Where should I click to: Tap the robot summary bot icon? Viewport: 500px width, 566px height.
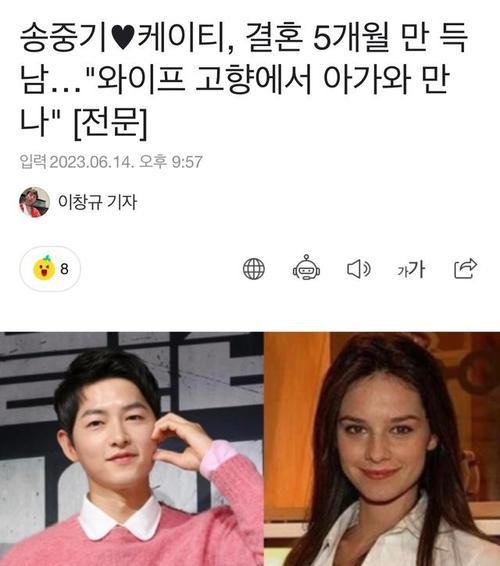click(x=306, y=268)
